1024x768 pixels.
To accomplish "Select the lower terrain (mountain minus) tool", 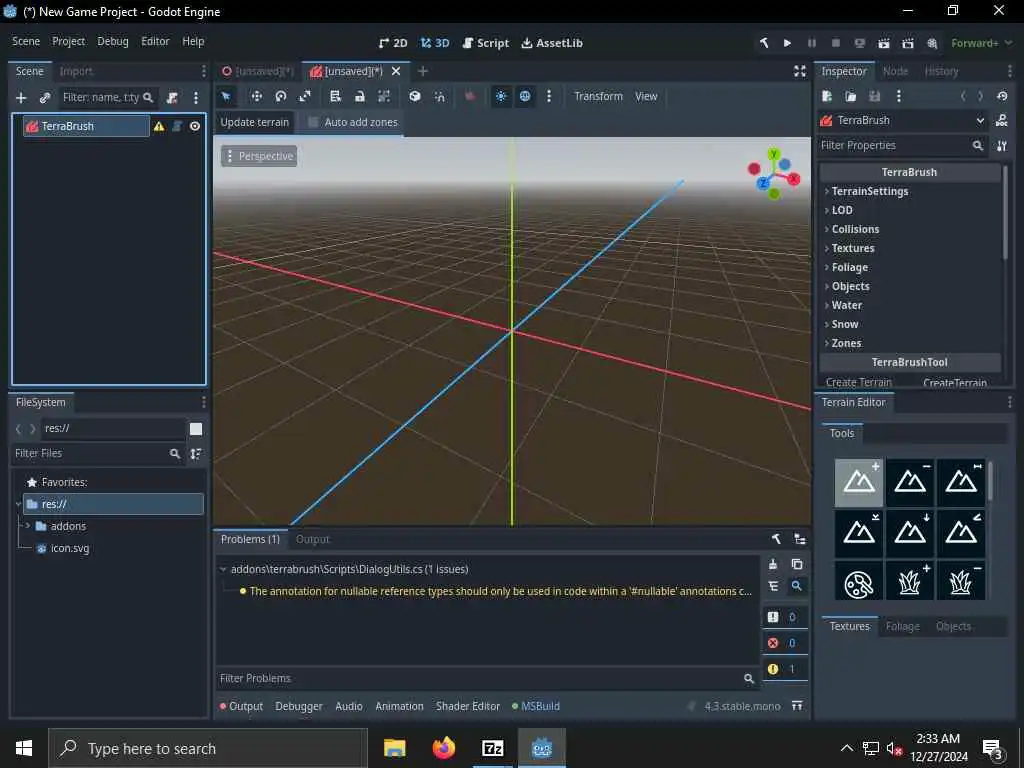I will tap(910, 483).
